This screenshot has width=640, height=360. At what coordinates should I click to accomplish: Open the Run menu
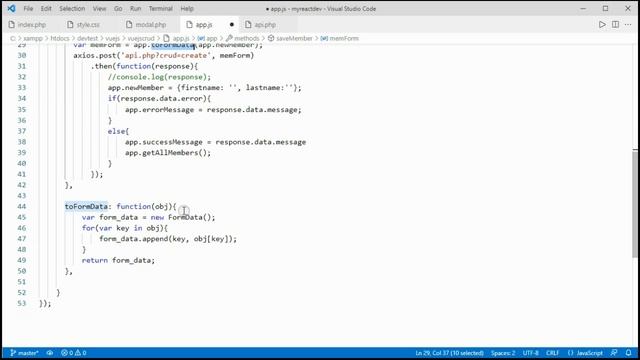click(135, 9)
